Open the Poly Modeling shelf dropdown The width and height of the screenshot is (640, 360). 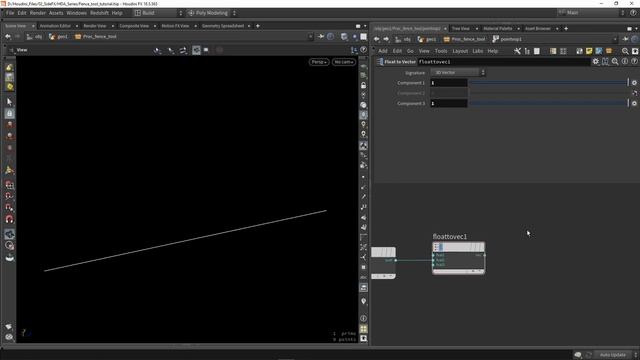(x=211, y=13)
